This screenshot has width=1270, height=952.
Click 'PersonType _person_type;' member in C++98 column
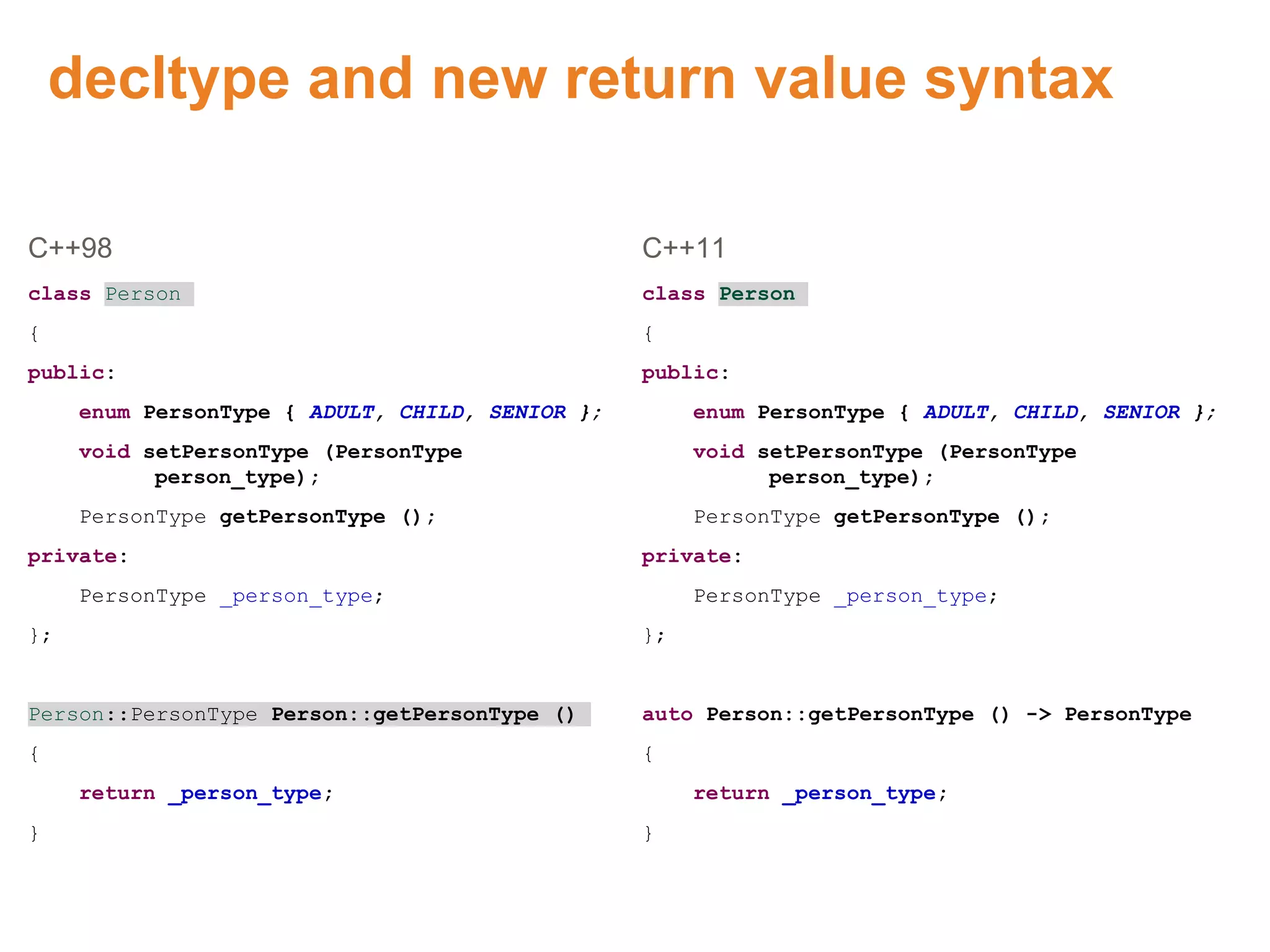[x=231, y=596]
